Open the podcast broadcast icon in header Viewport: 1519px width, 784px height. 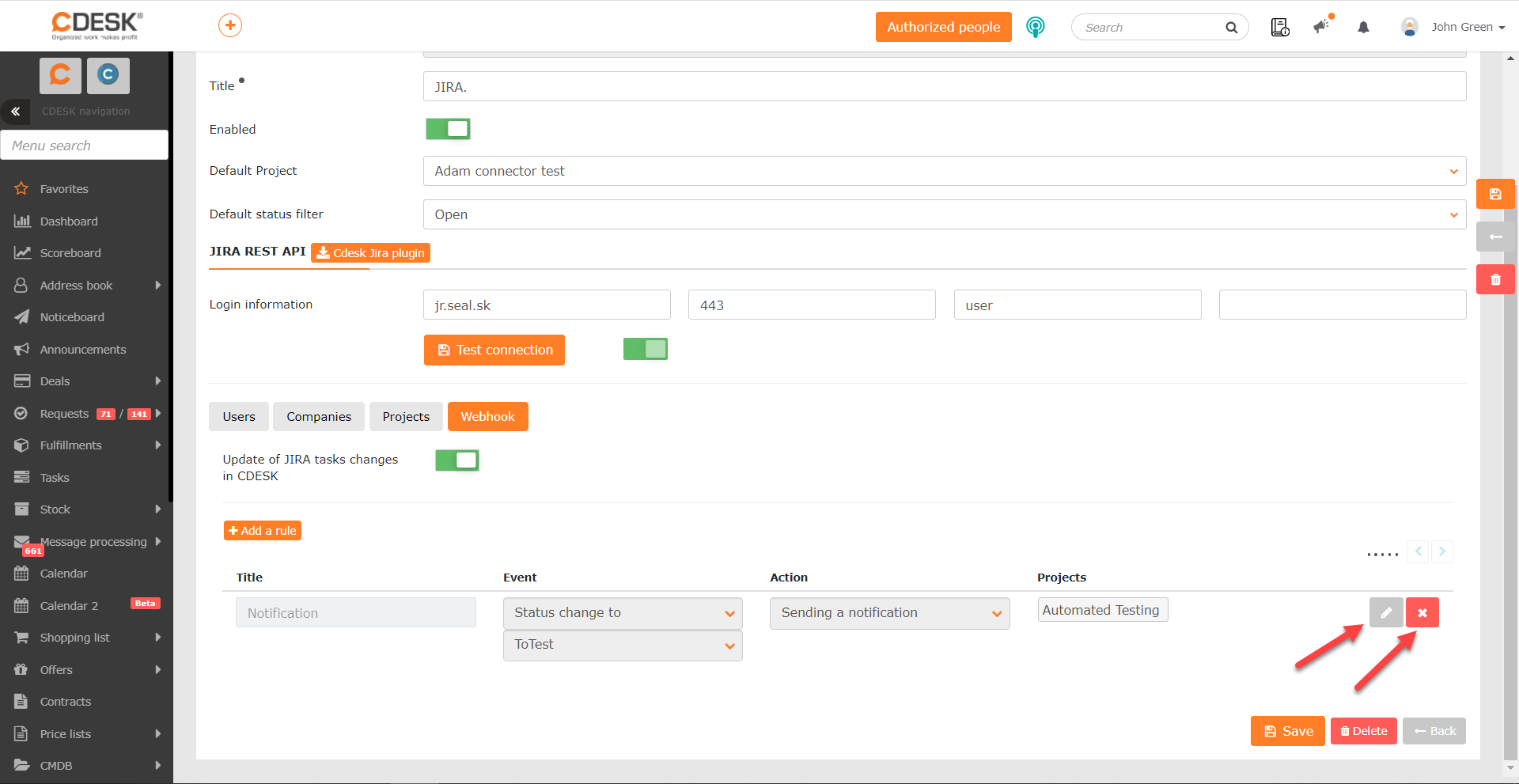[x=1035, y=27]
